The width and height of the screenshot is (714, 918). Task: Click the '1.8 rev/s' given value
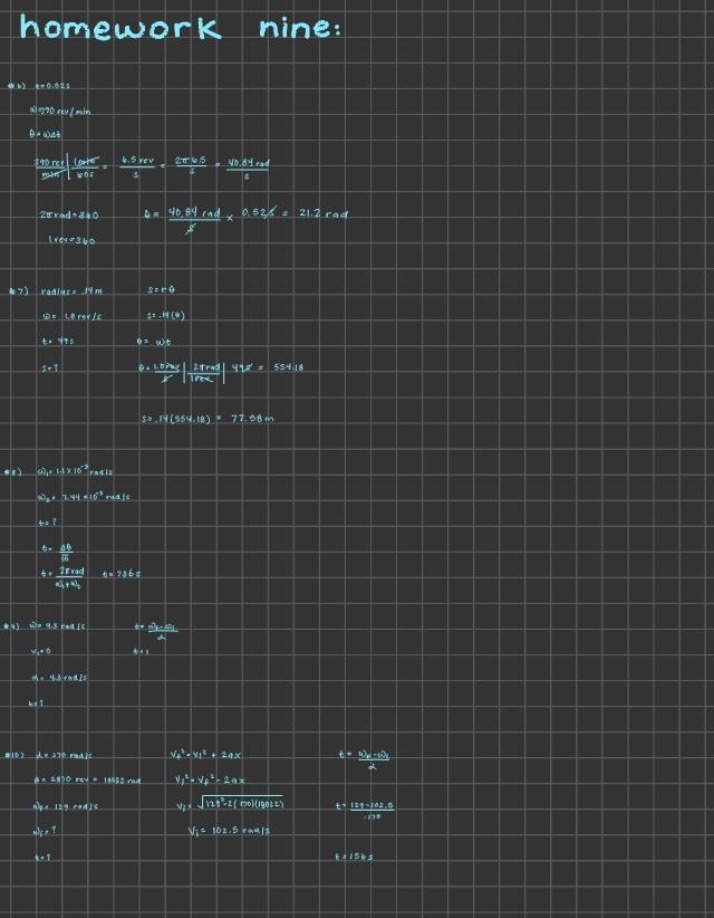(x=82, y=317)
